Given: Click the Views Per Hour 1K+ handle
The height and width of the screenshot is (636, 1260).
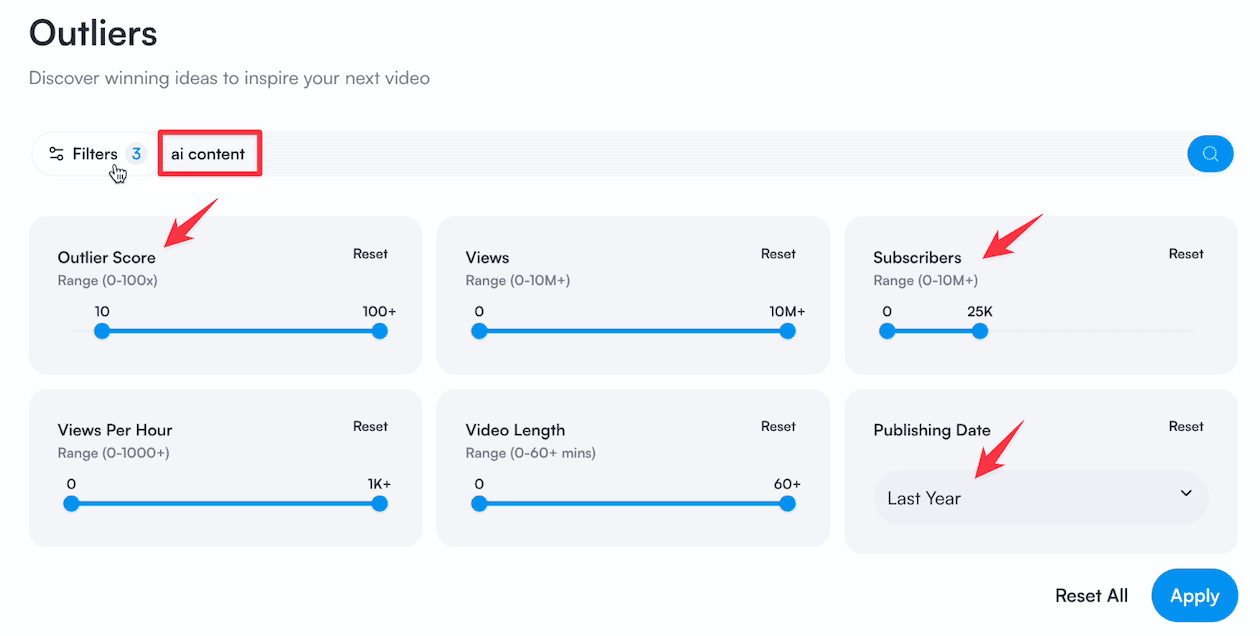Looking at the screenshot, I should [x=379, y=504].
